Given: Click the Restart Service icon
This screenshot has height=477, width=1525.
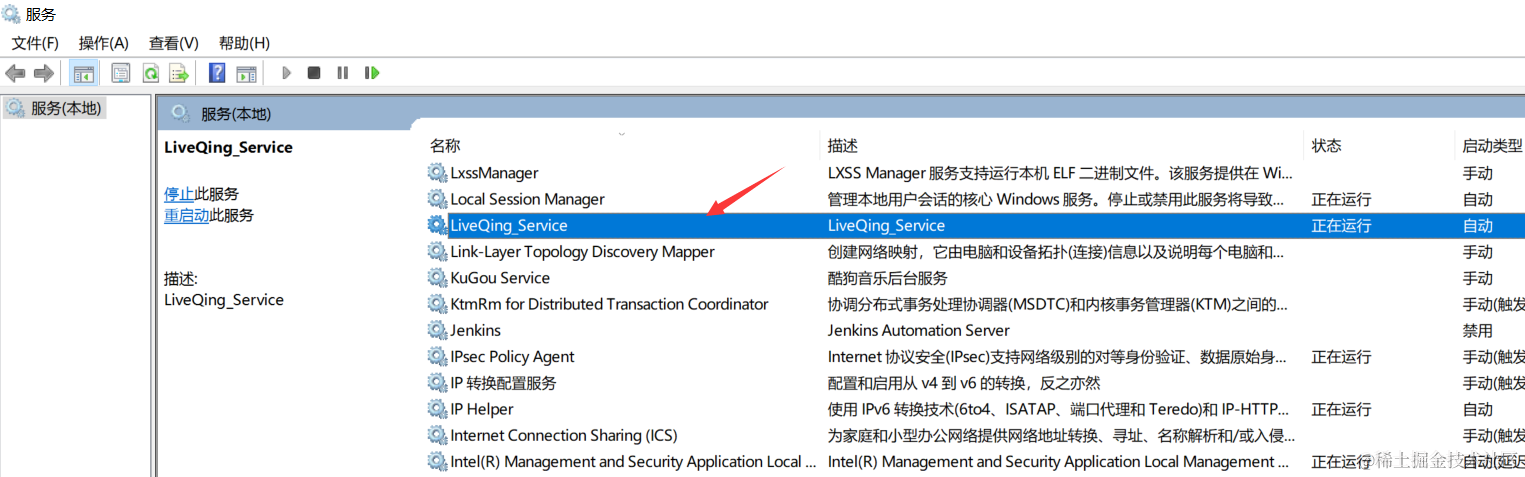Looking at the screenshot, I should click(372, 73).
